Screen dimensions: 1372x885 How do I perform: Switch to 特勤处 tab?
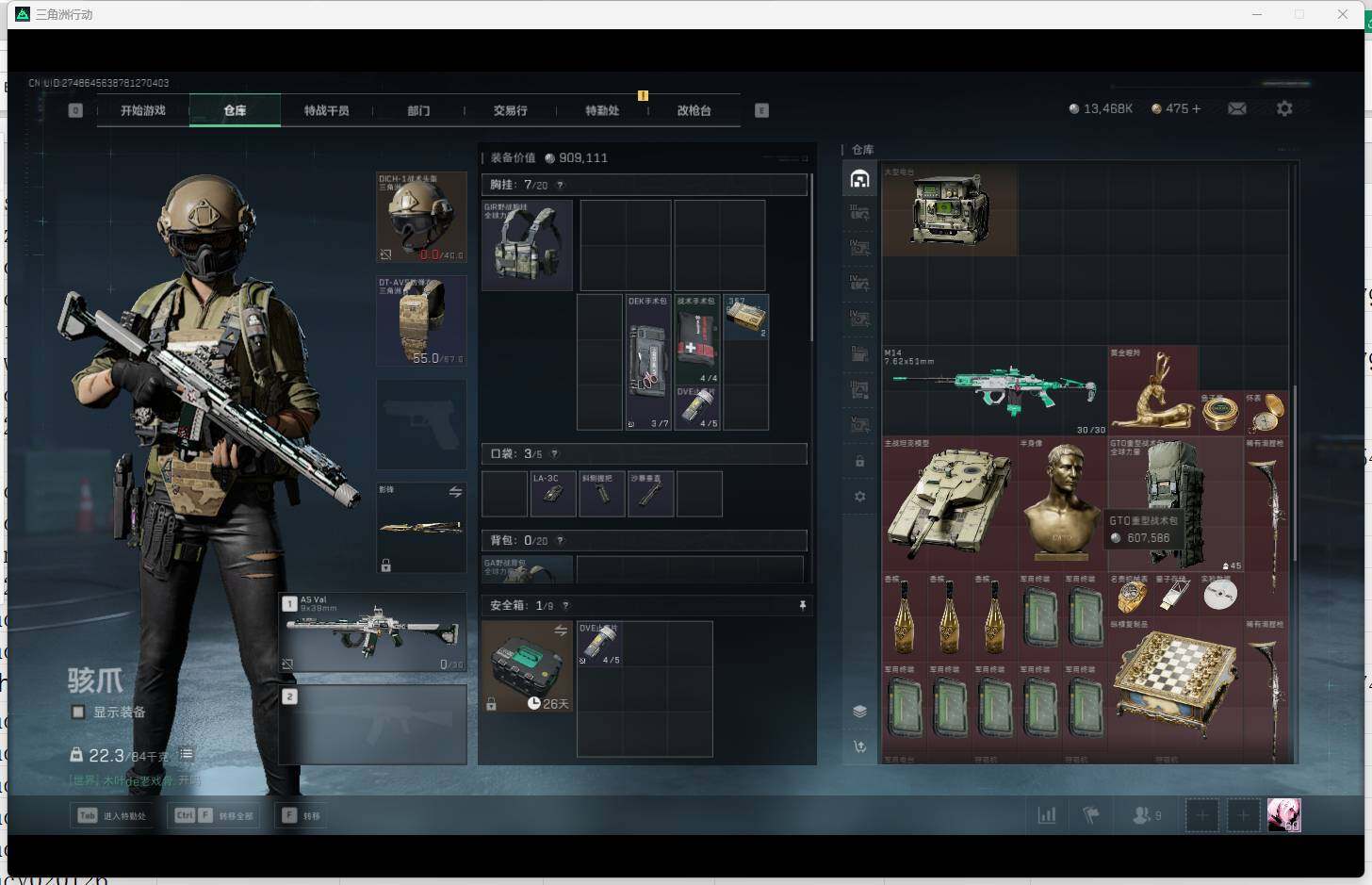tap(602, 110)
